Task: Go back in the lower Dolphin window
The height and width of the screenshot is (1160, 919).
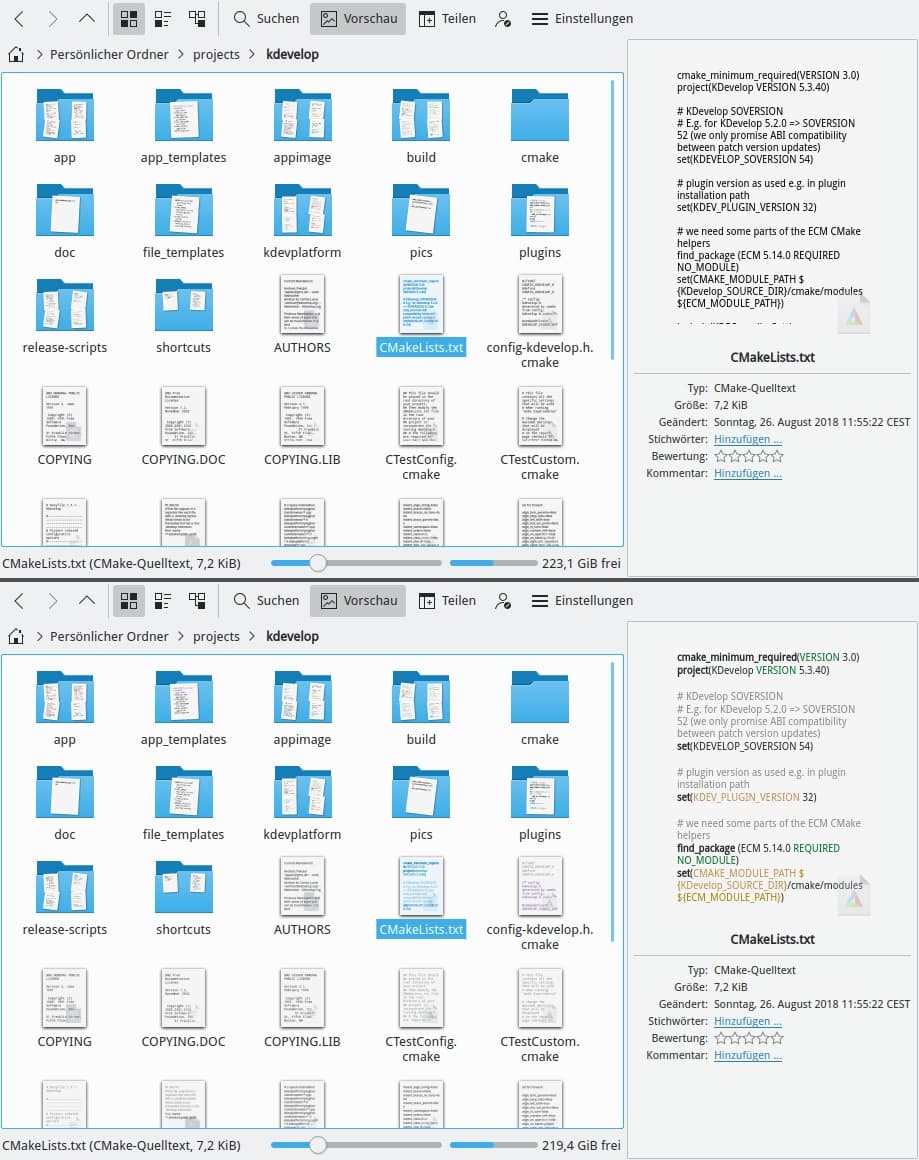Action: [19, 601]
